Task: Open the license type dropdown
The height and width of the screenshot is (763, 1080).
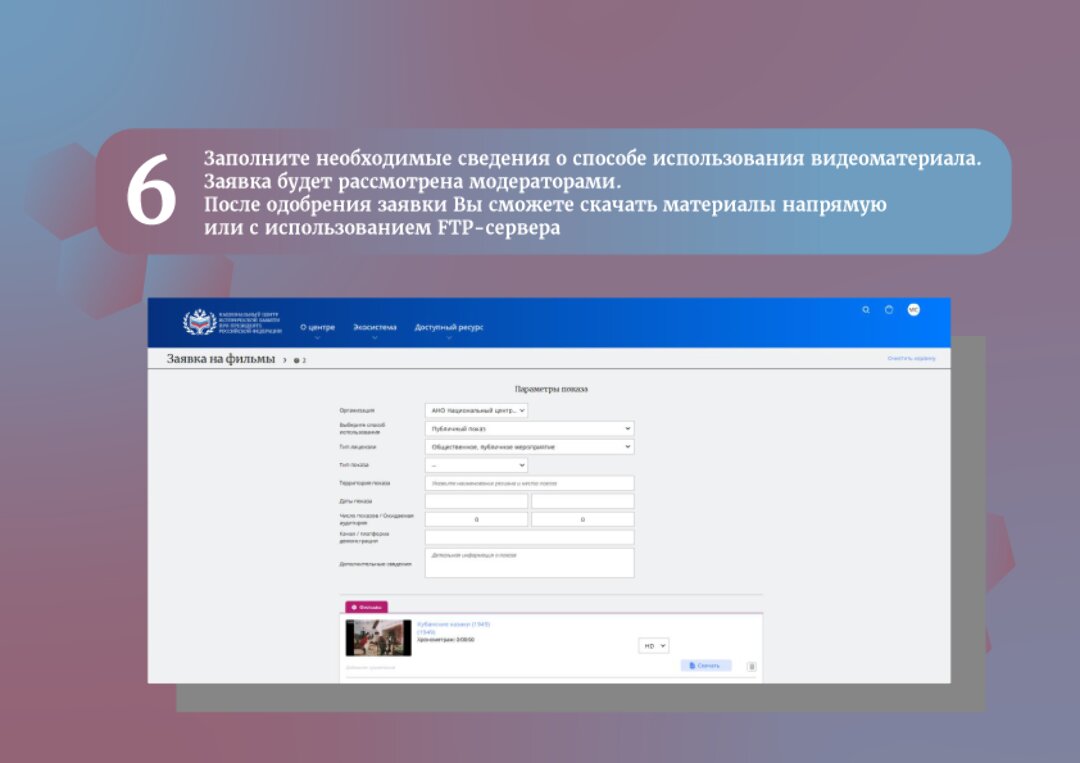Action: pyautogui.click(x=529, y=447)
